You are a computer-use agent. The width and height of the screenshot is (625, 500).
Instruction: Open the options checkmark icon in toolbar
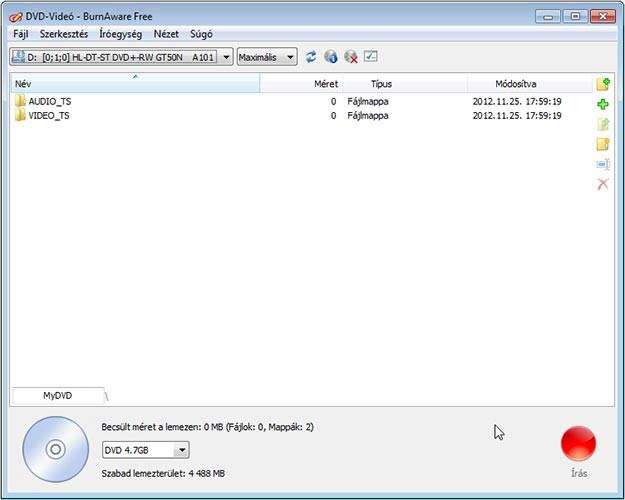point(371,56)
